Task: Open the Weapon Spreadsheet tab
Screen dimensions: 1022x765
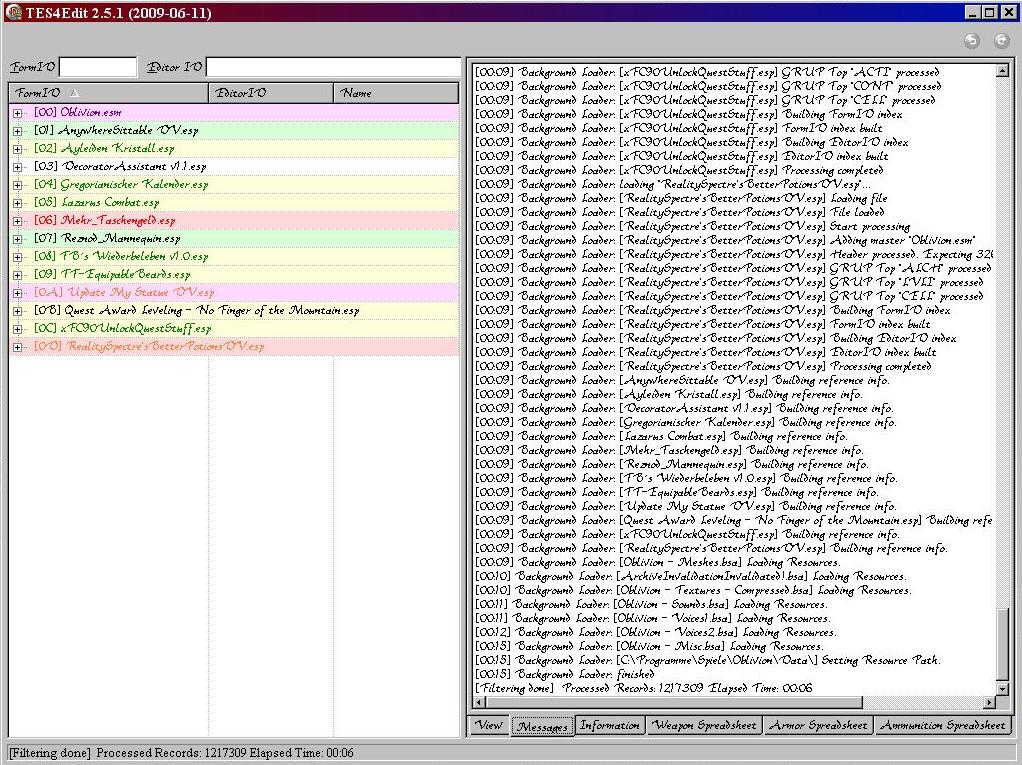Action: 703,726
